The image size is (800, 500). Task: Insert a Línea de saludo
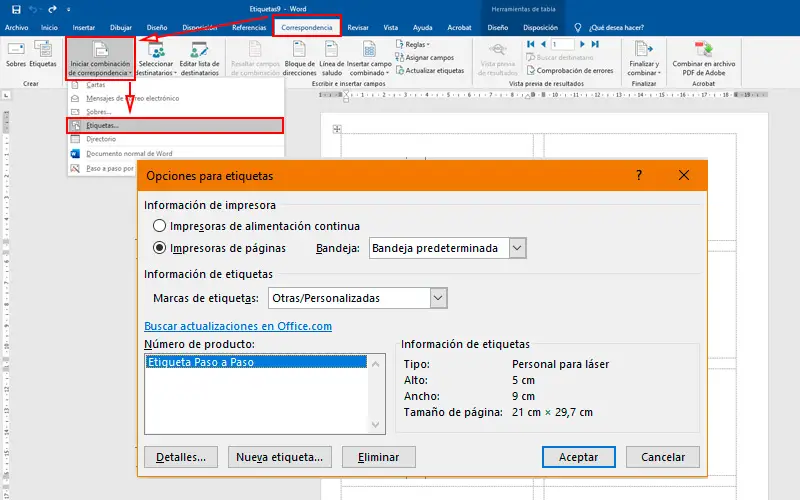click(x=332, y=59)
